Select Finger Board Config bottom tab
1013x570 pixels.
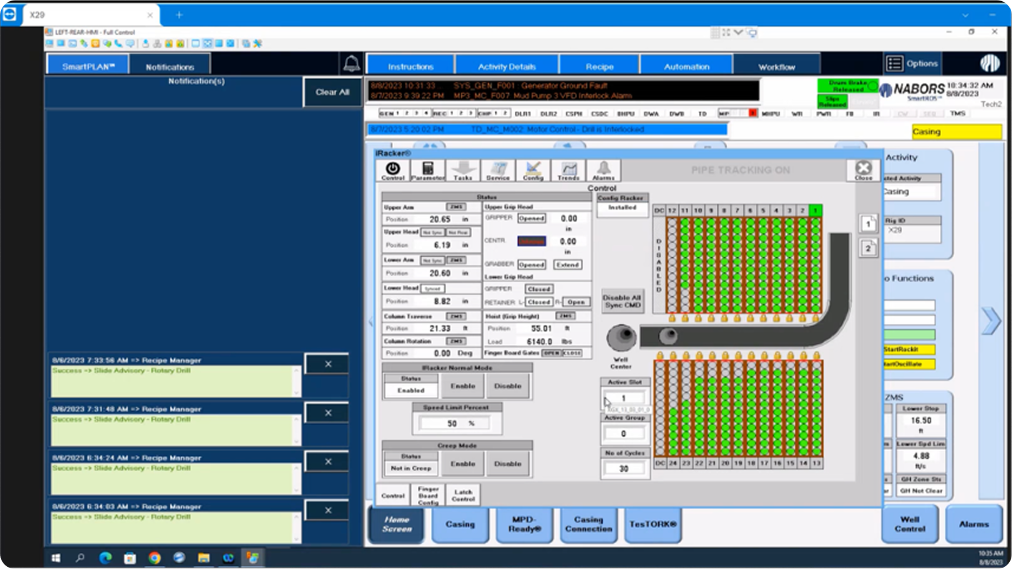[428, 495]
